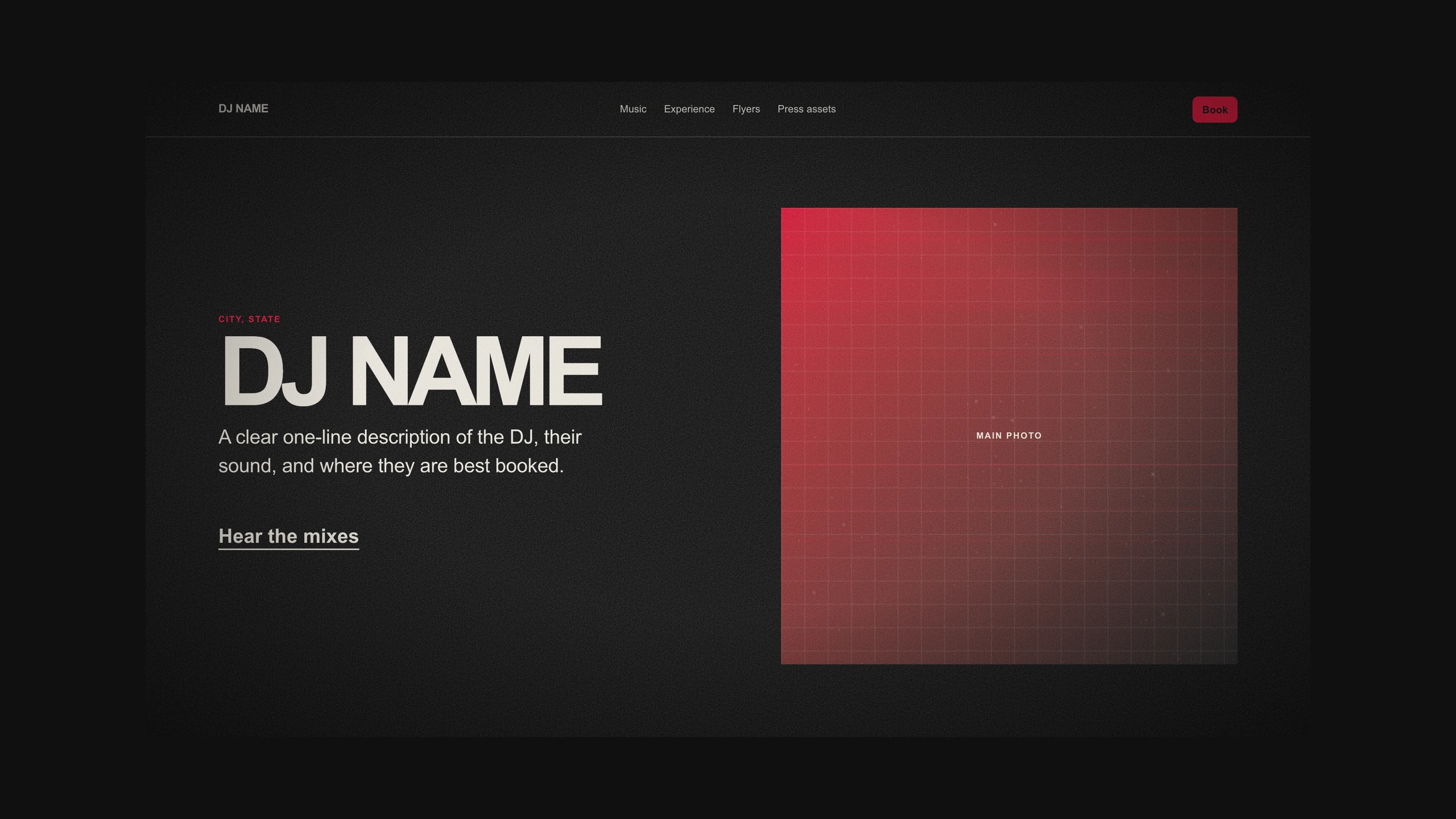This screenshot has width=1456, height=819.
Task: Click the CITY, STATE label
Action: [x=249, y=319]
